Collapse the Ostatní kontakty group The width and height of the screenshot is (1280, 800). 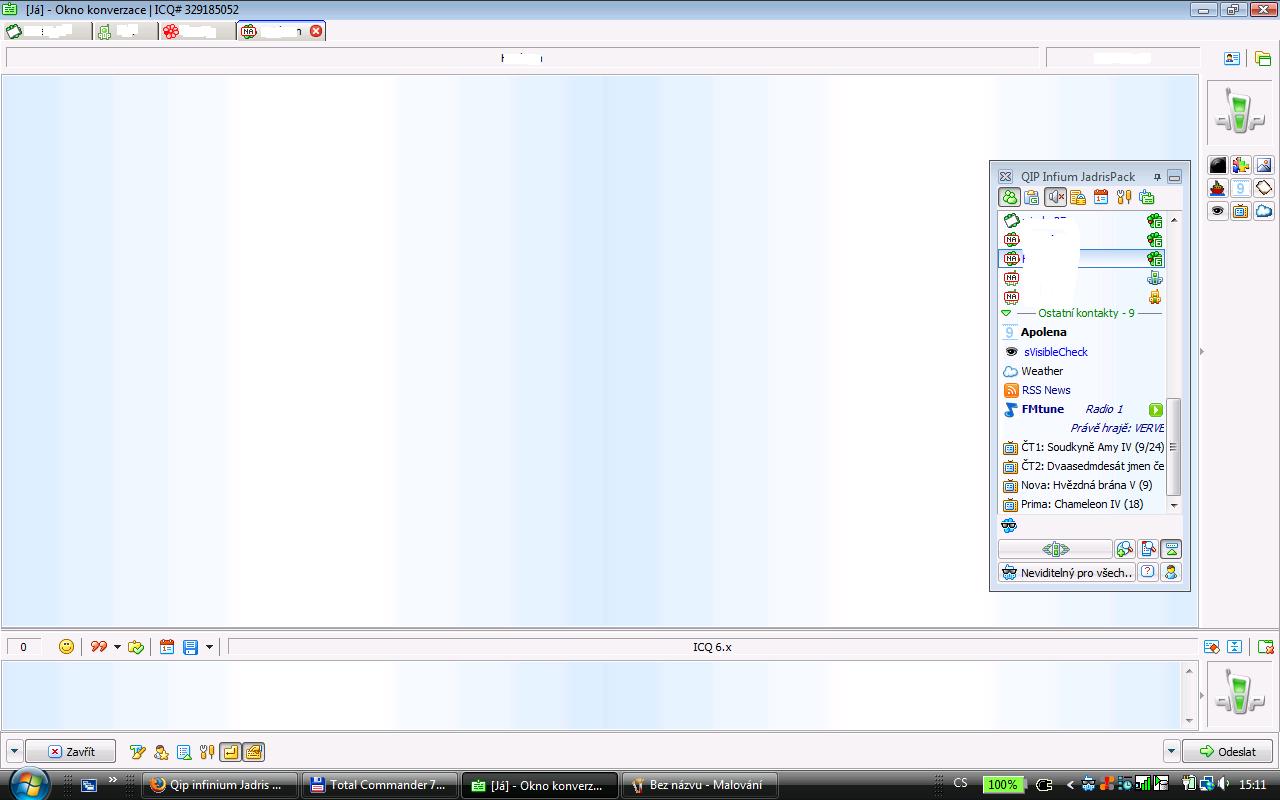[1006, 313]
